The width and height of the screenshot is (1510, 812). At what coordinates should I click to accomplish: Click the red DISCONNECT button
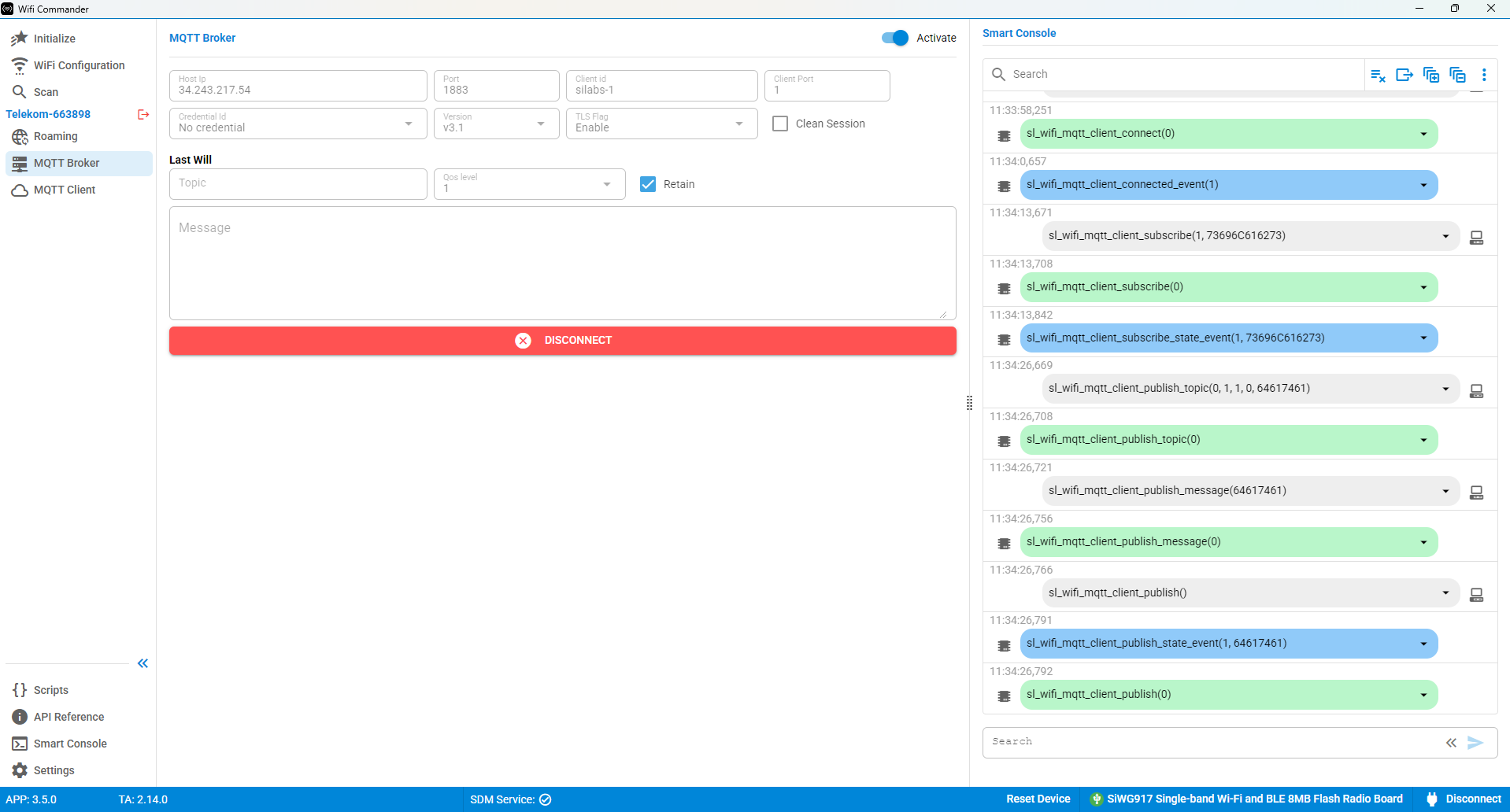click(x=563, y=341)
